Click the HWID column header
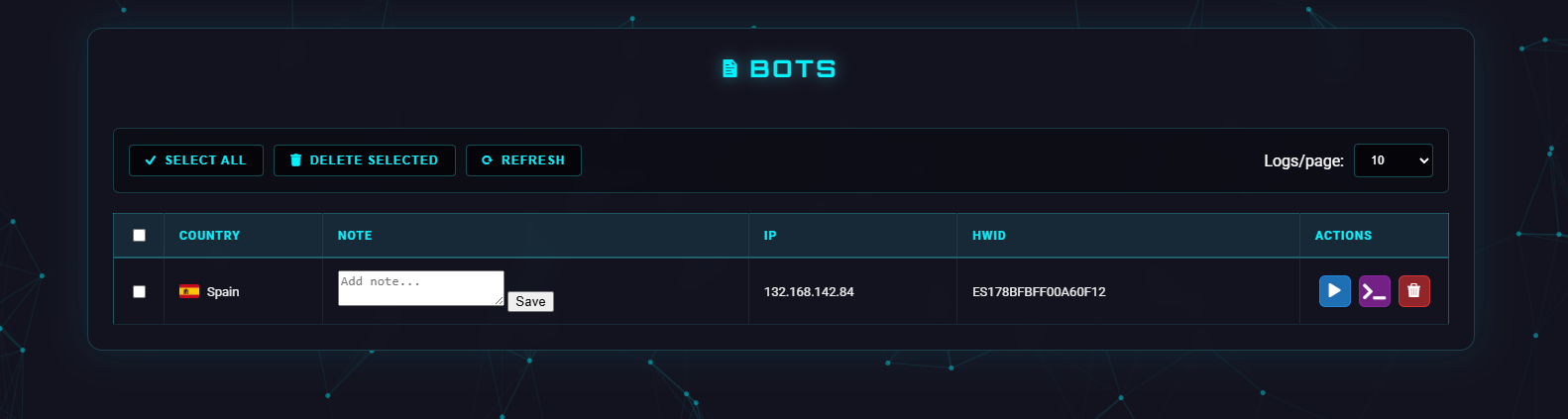 point(989,236)
